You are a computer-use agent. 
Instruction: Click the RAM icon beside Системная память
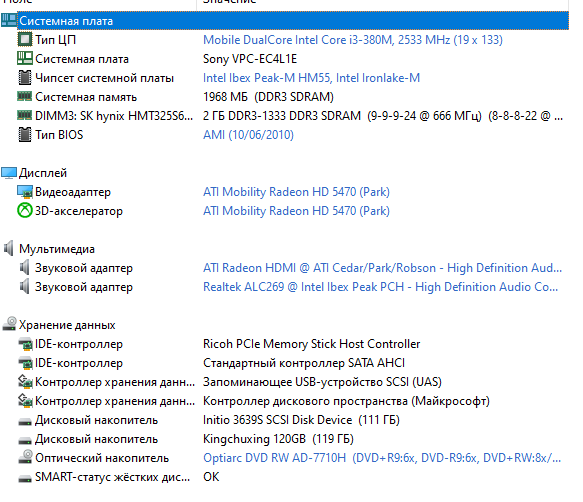pyautogui.click(x=25, y=96)
